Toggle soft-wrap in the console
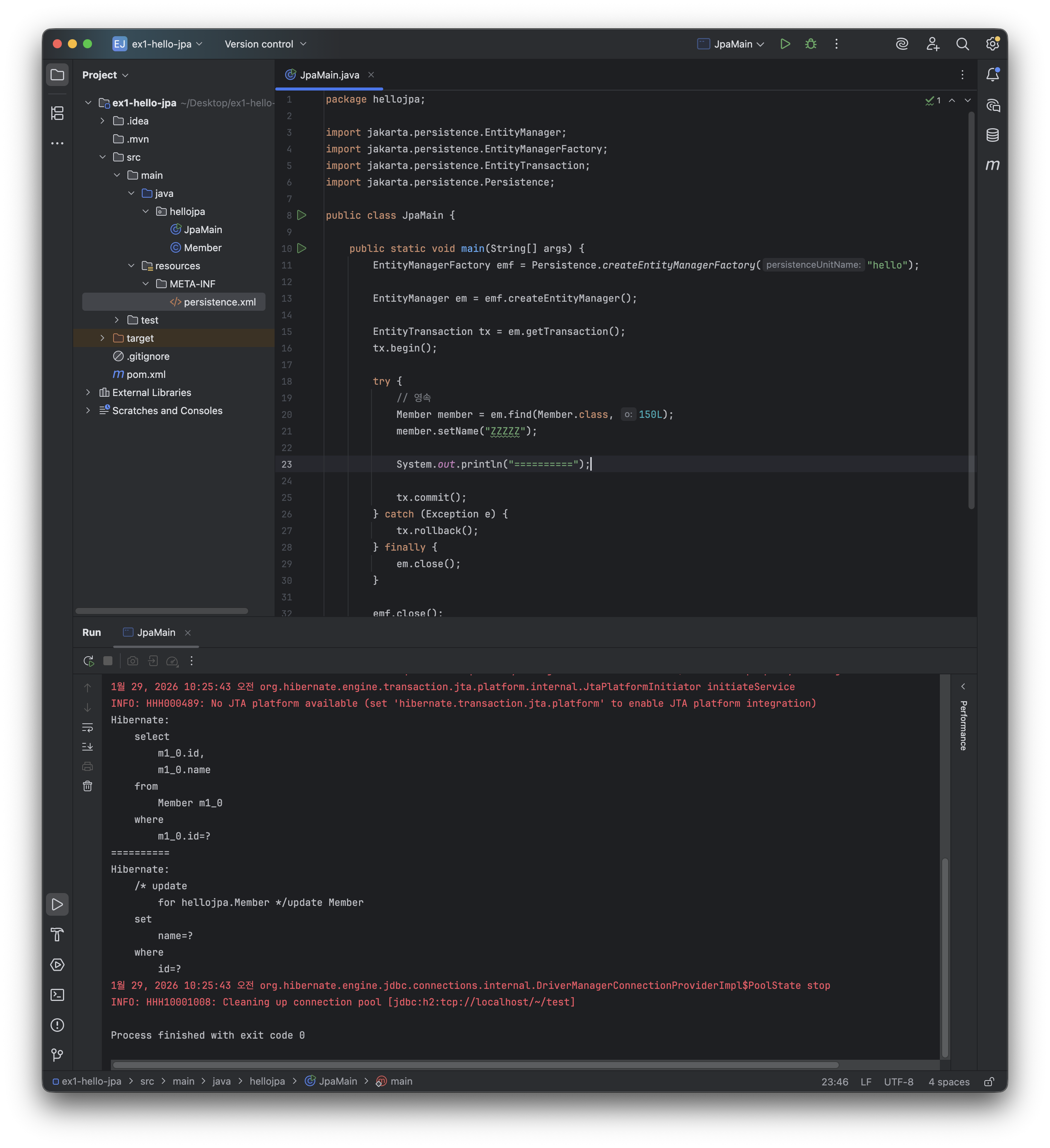This screenshot has height=1148, width=1050. pos(87,727)
